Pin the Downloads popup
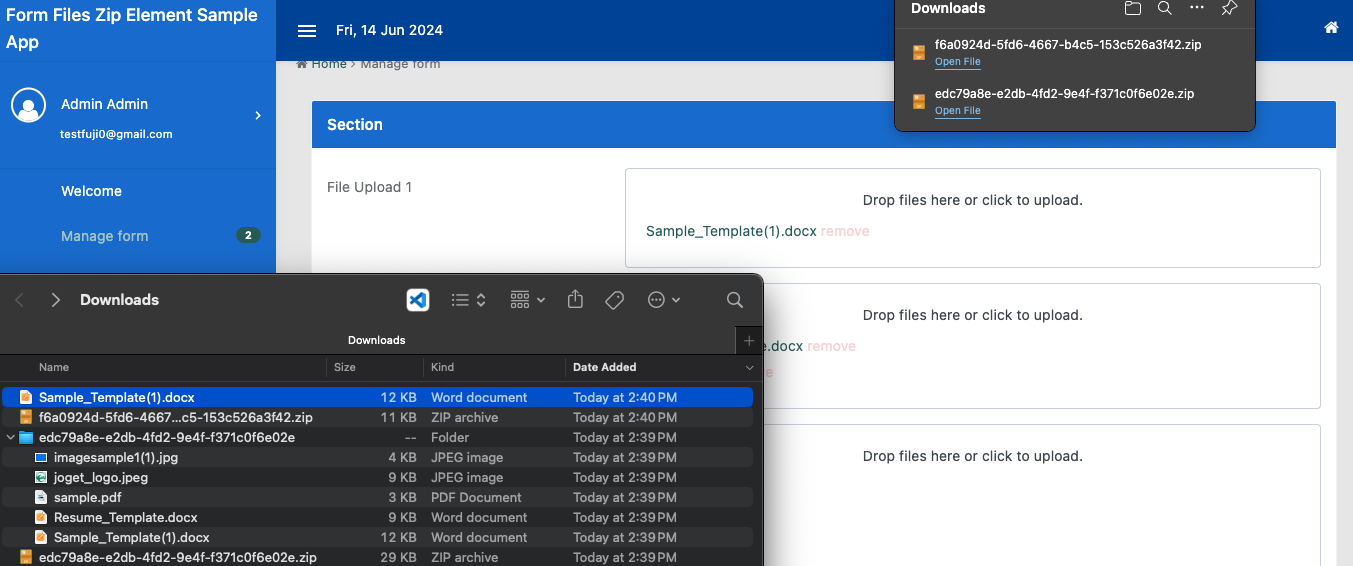This screenshot has width=1353, height=566. tap(1230, 8)
